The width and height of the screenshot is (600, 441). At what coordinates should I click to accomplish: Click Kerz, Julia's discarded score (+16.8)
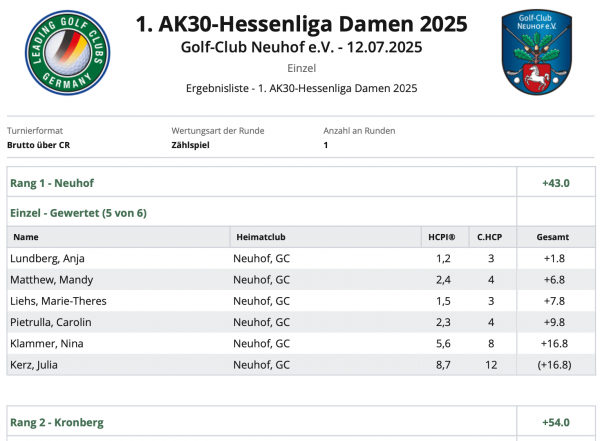[x=554, y=365]
